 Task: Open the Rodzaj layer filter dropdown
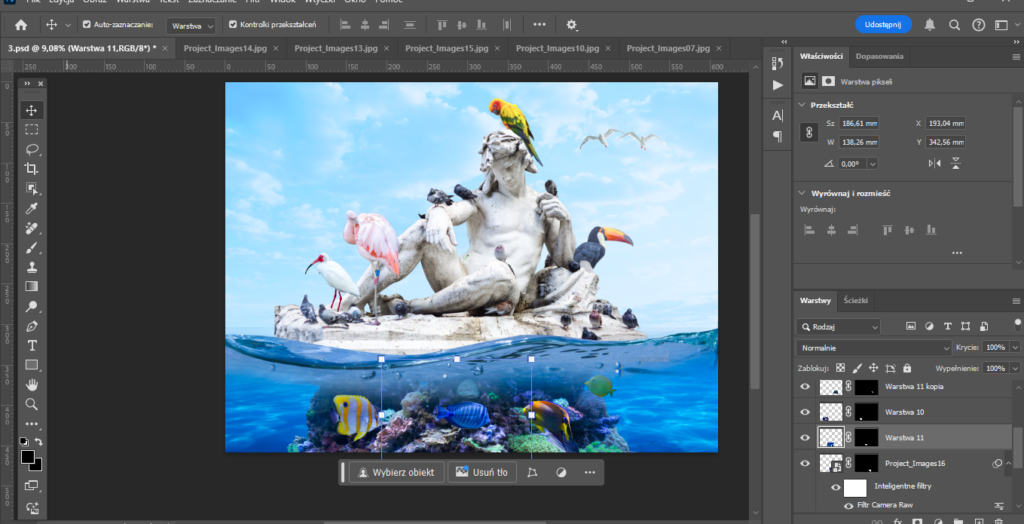839,326
